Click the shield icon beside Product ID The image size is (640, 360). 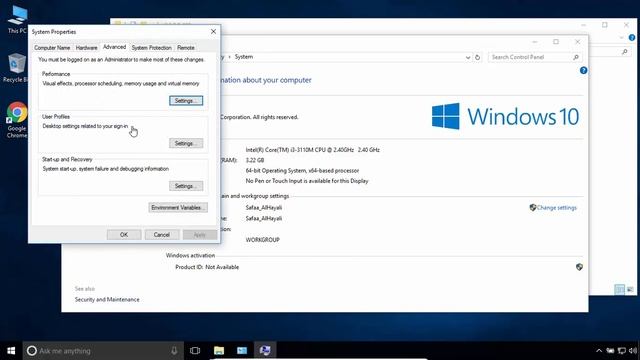579,267
